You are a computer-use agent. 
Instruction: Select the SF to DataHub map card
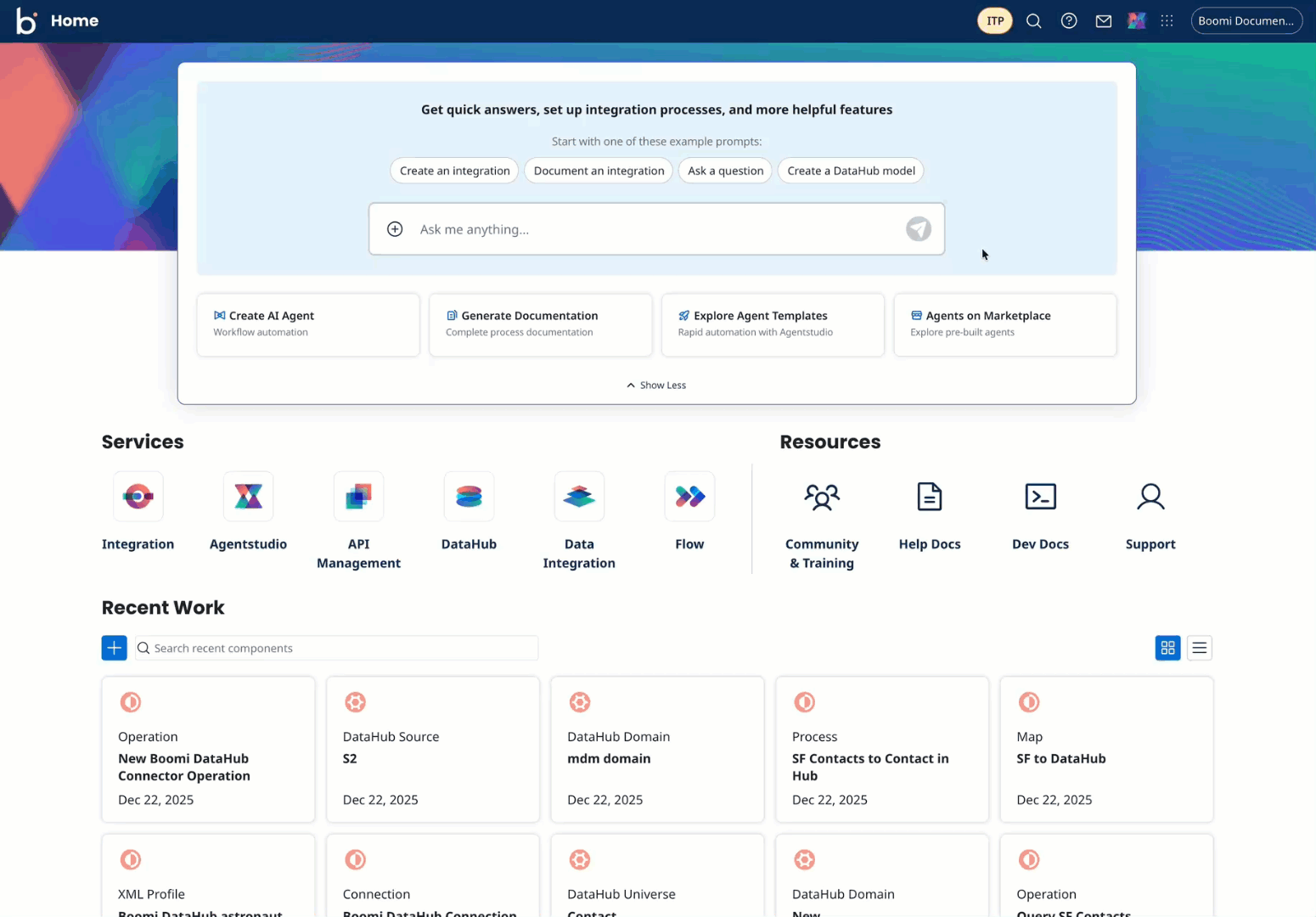pos(1105,750)
